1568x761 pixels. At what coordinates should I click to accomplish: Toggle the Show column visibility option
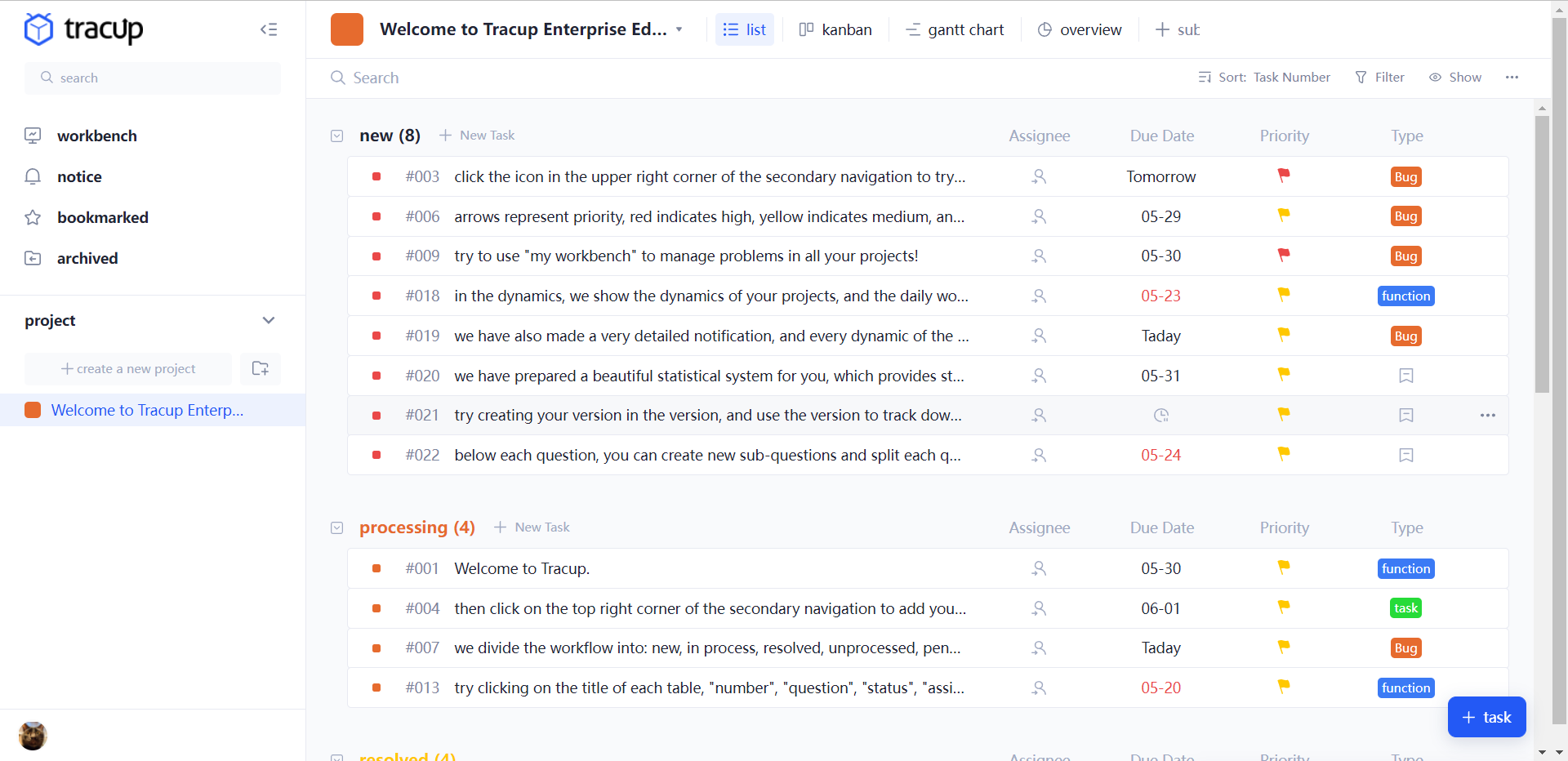1454,78
